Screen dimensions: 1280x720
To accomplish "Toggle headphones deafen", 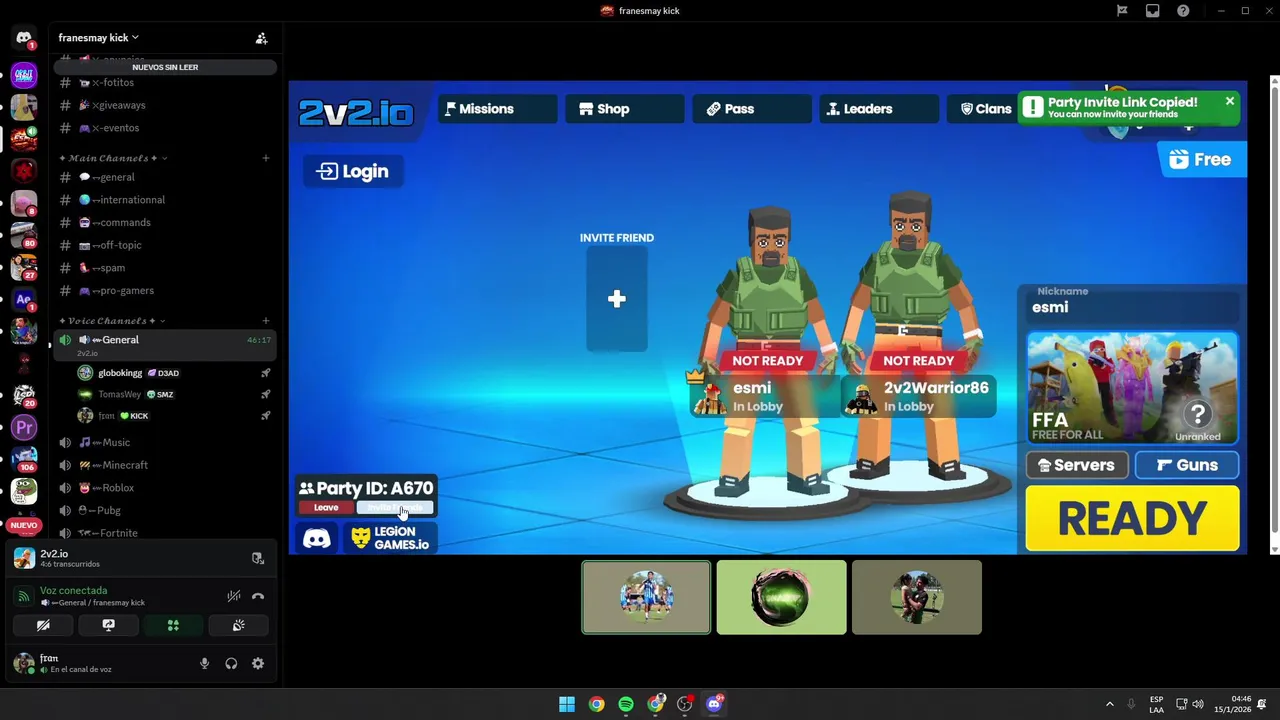I will [231, 663].
